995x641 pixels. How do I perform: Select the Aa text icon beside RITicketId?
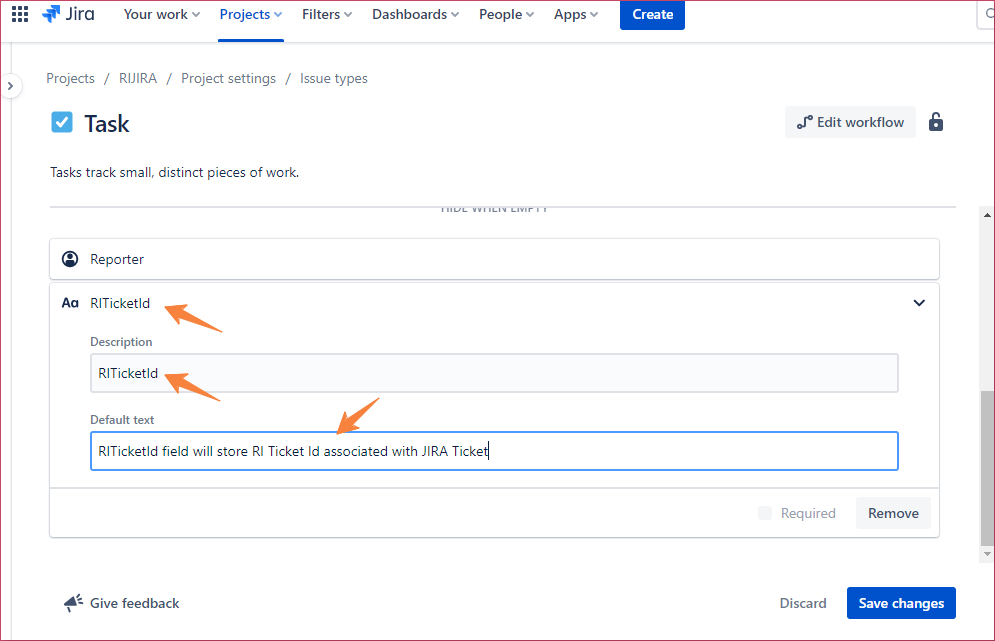pyautogui.click(x=69, y=302)
